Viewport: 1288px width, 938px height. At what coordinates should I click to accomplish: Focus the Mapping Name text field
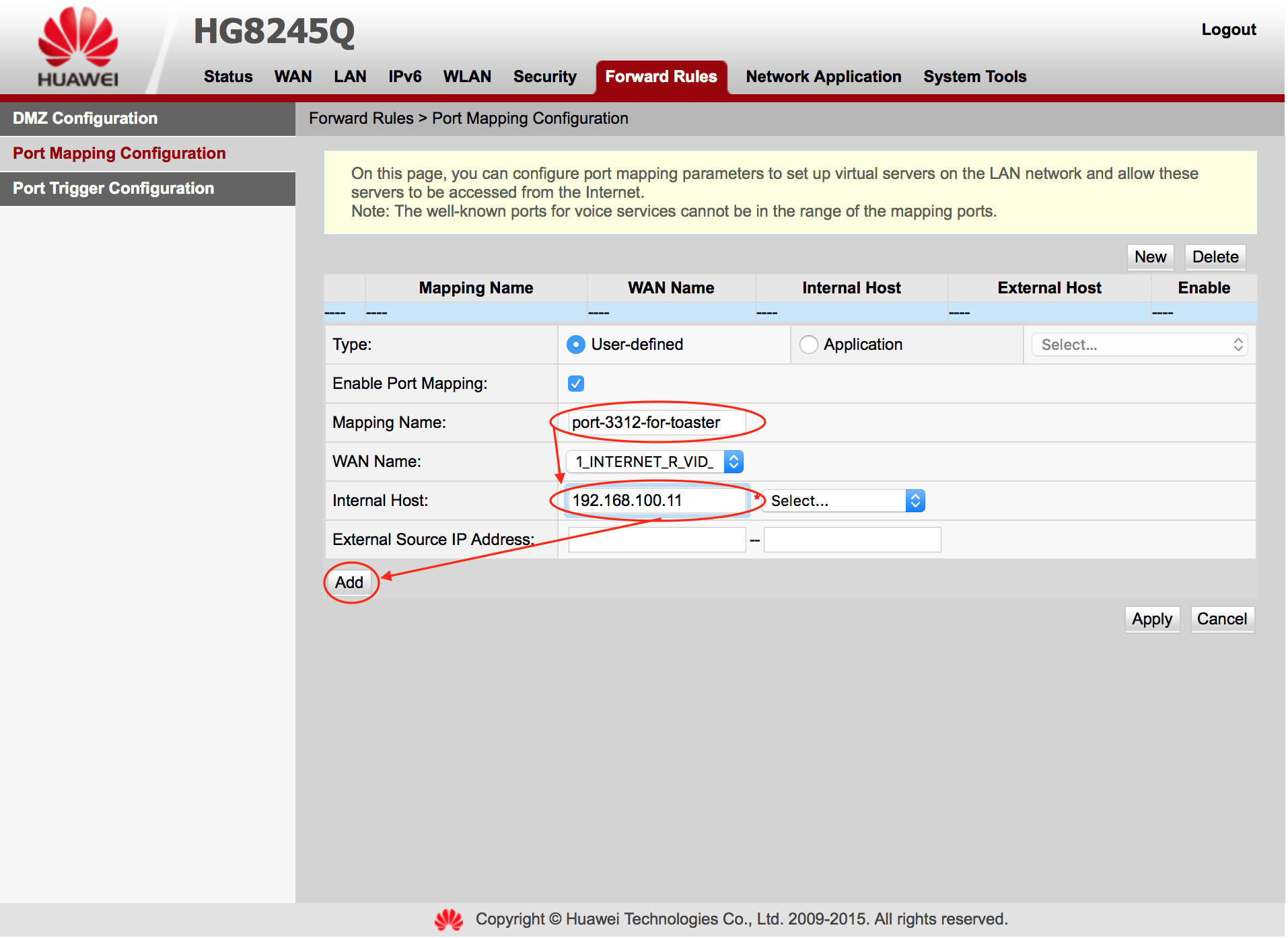(x=656, y=423)
